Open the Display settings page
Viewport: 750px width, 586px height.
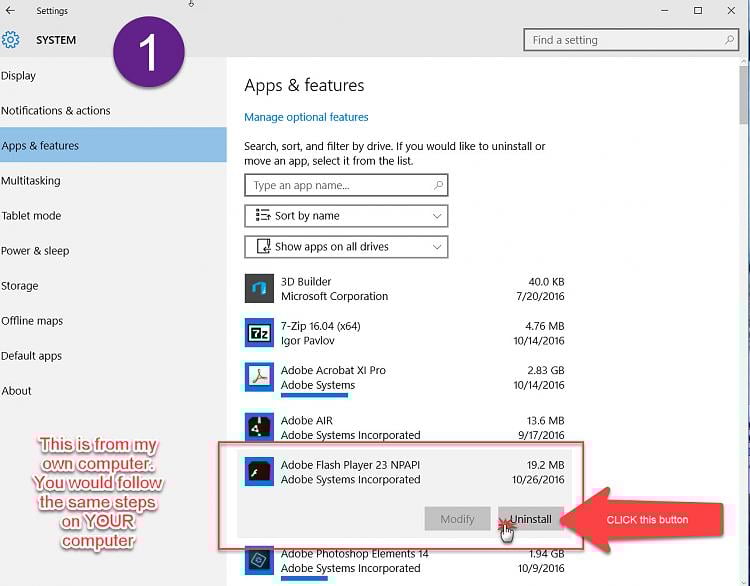click(113, 76)
